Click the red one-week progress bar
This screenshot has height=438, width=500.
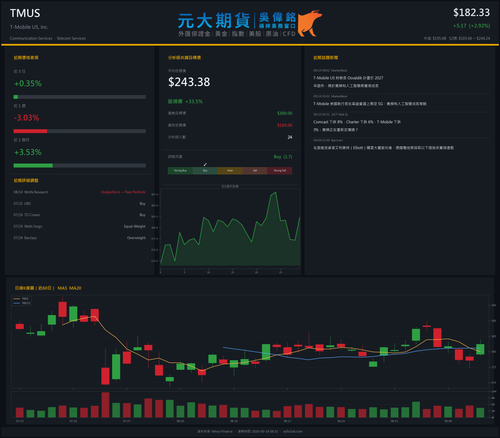tap(30, 131)
